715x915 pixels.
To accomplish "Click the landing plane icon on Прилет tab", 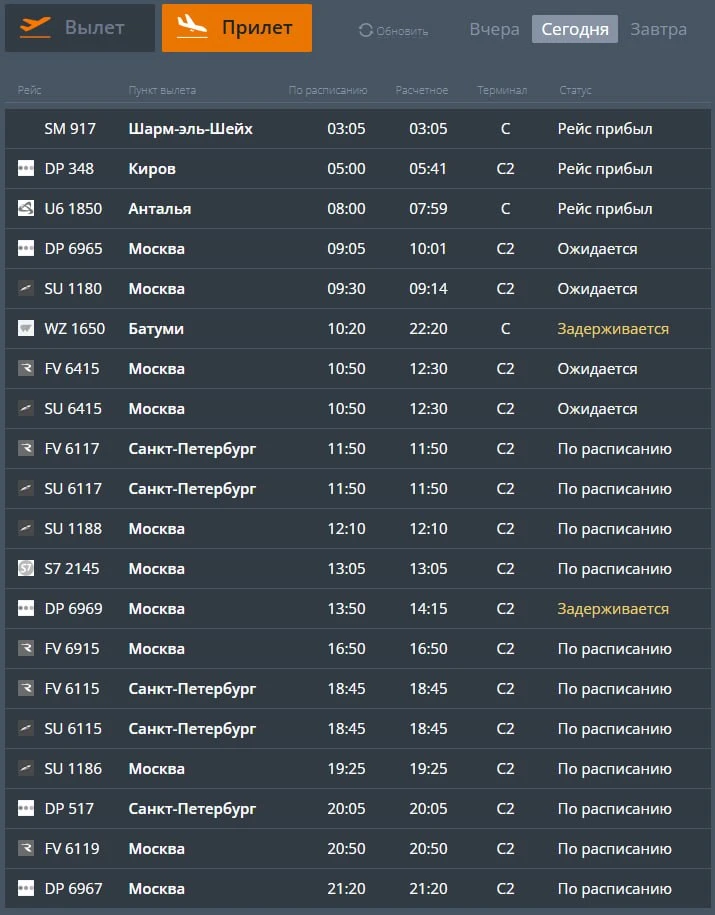I will (192, 27).
